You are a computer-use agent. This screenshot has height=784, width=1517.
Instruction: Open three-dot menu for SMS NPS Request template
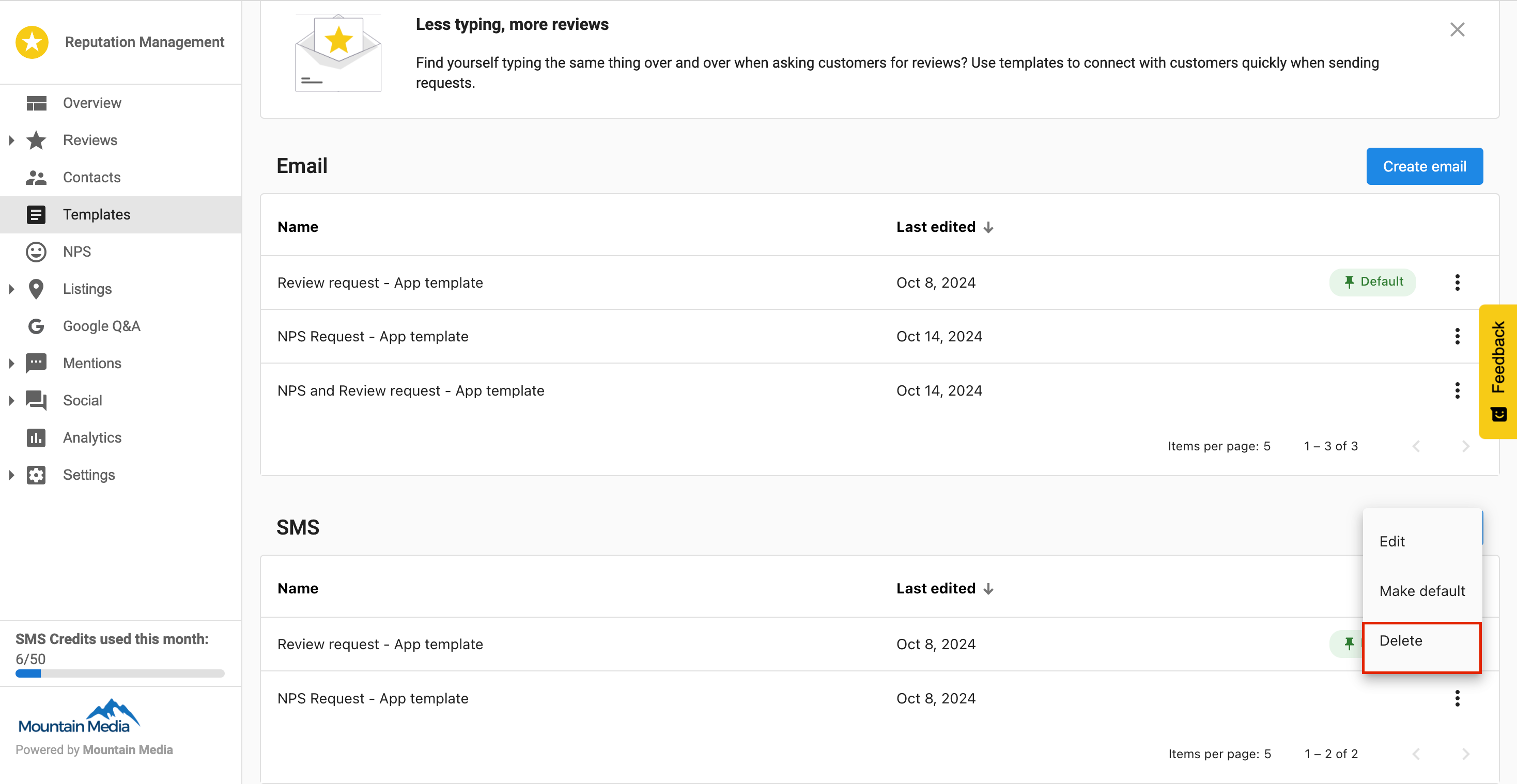[1457, 698]
